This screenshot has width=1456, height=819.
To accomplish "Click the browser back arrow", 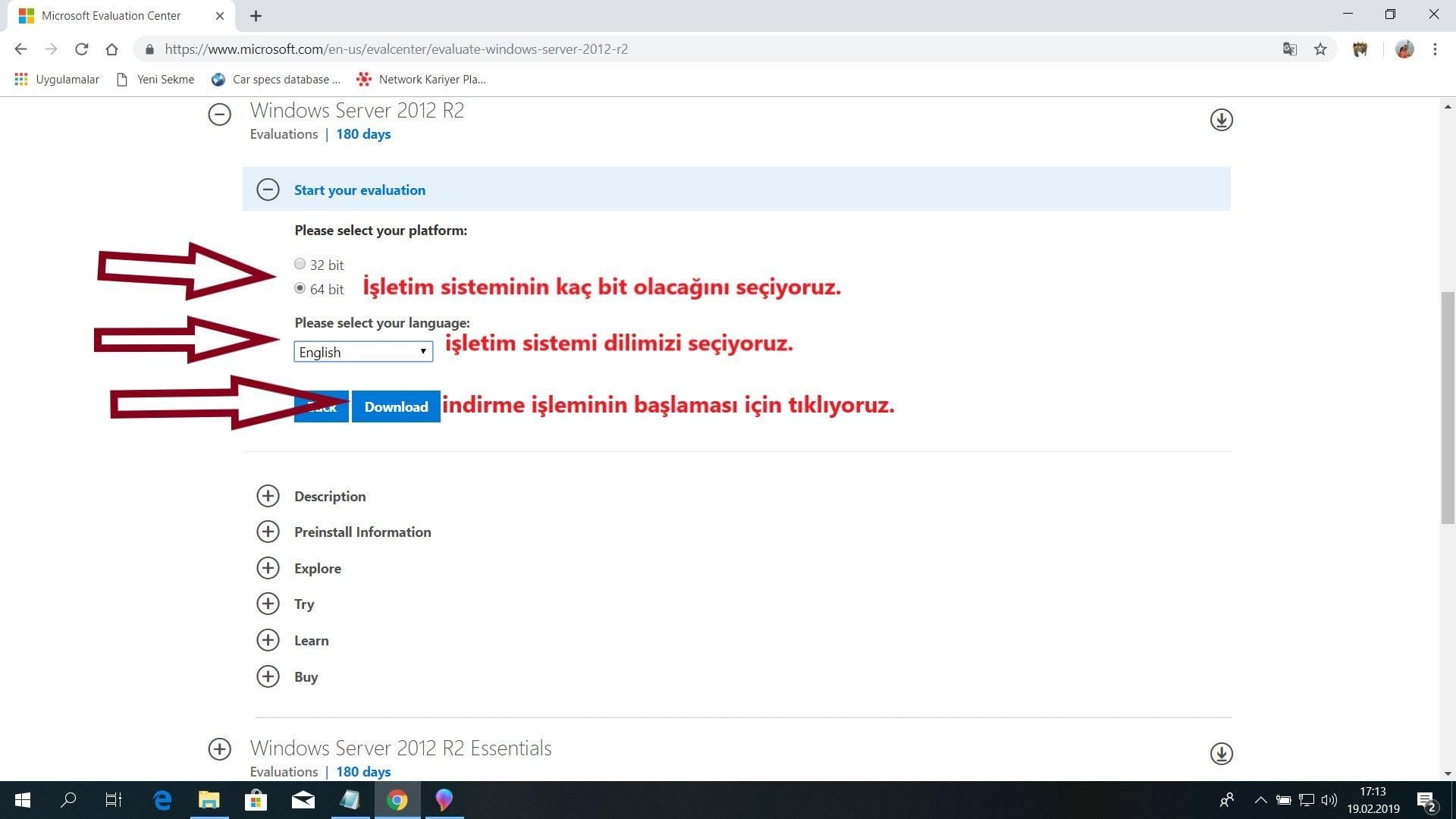I will (20, 49).
